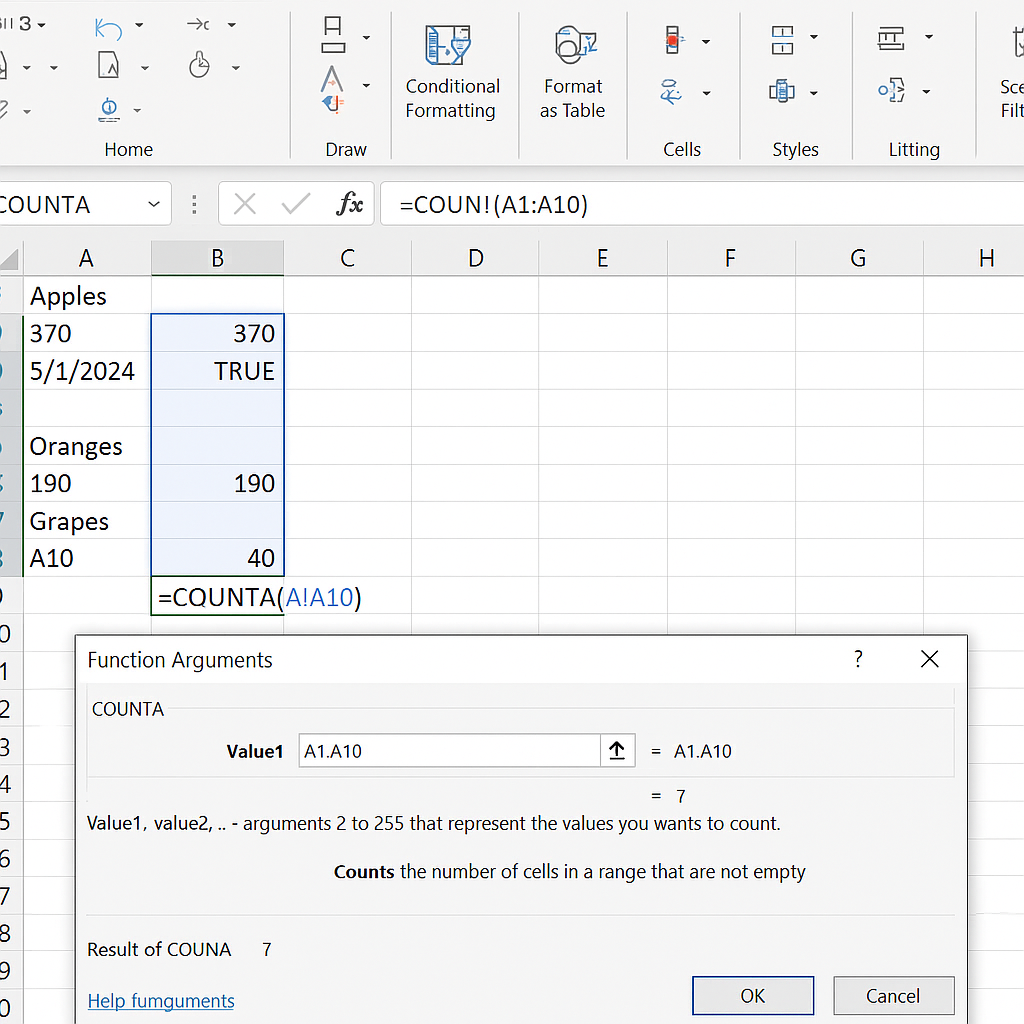Screen dimensions: 1024x1024
Task: Expand dropdown next to red cell icon
Action: [706, 42]
